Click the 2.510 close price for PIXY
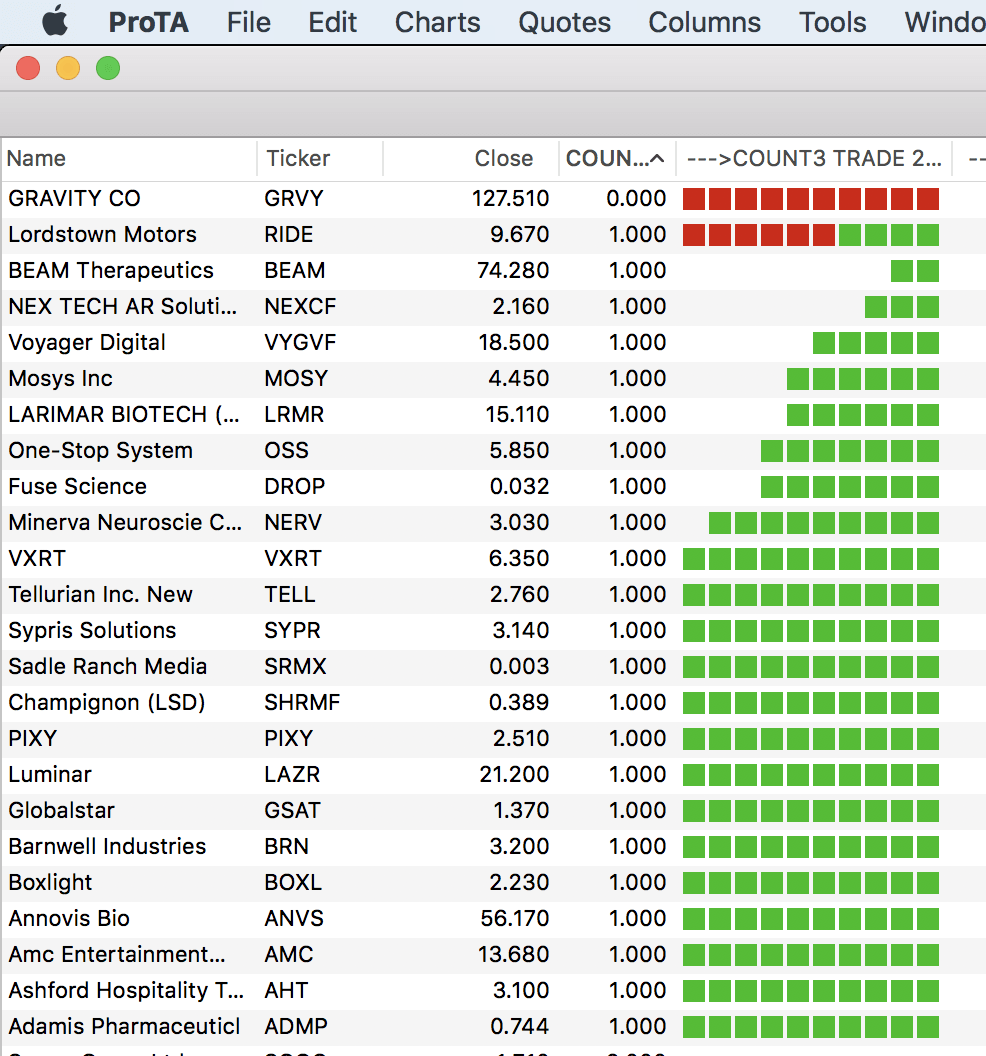Viewport: 986px width, 1056px height. (521, 739)
